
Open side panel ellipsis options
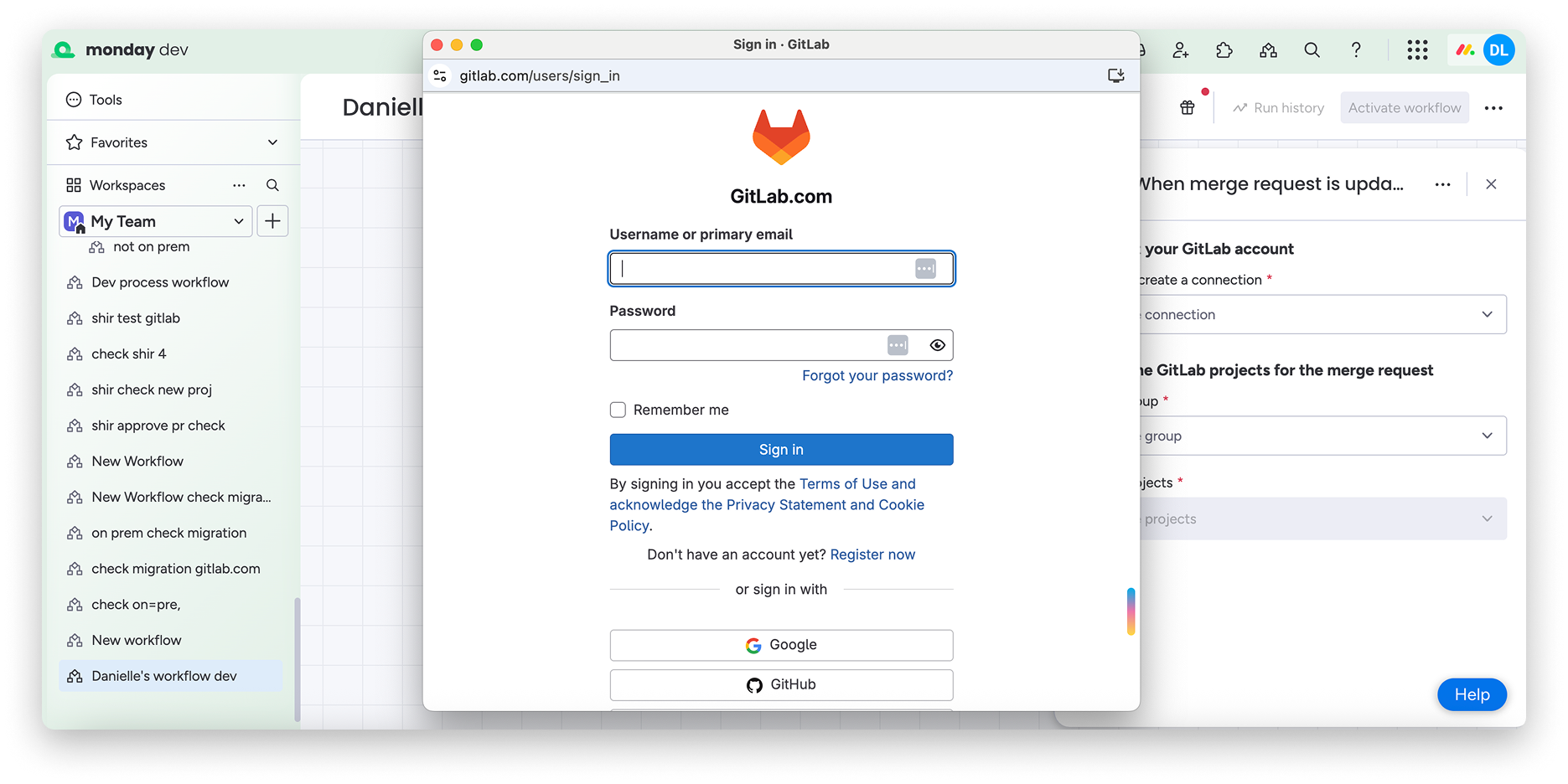click(x=1442, y=184)
